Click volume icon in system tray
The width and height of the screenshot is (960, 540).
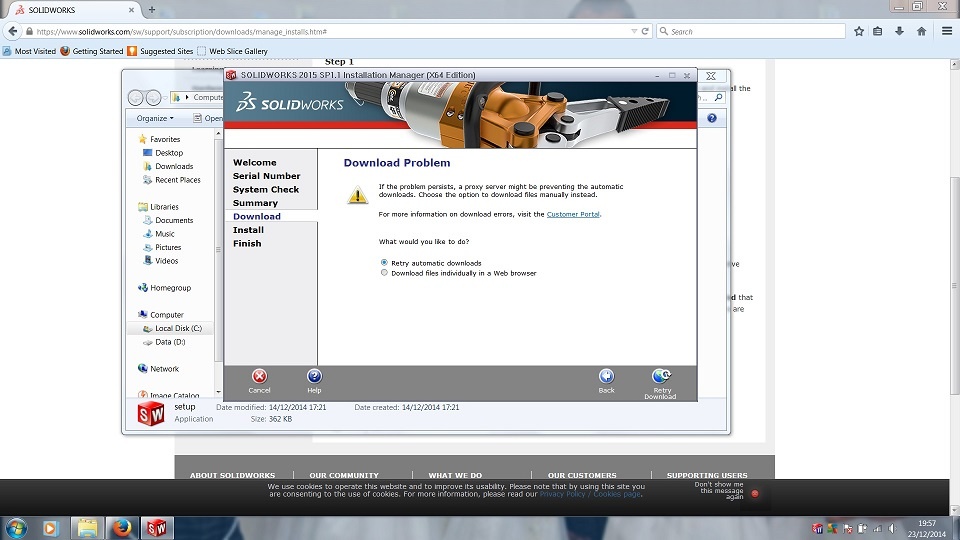tap(892, 528)
